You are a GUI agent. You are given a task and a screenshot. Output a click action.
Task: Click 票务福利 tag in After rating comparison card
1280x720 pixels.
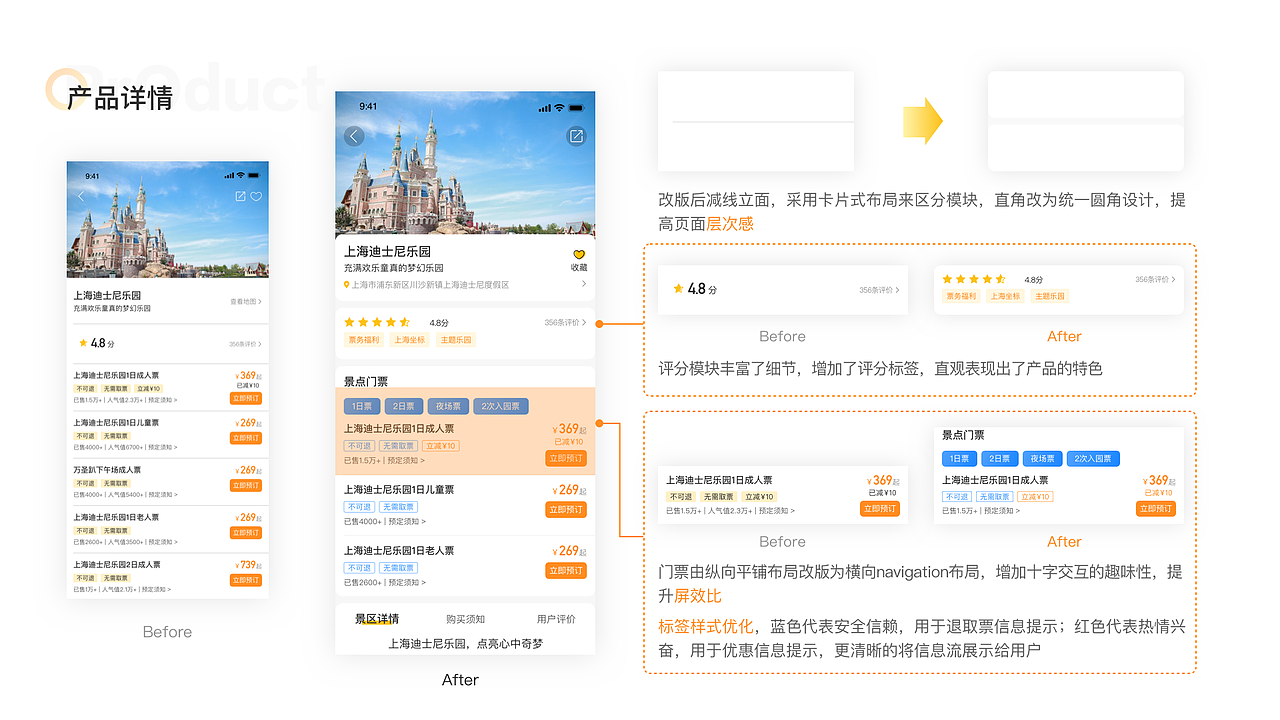962,296
